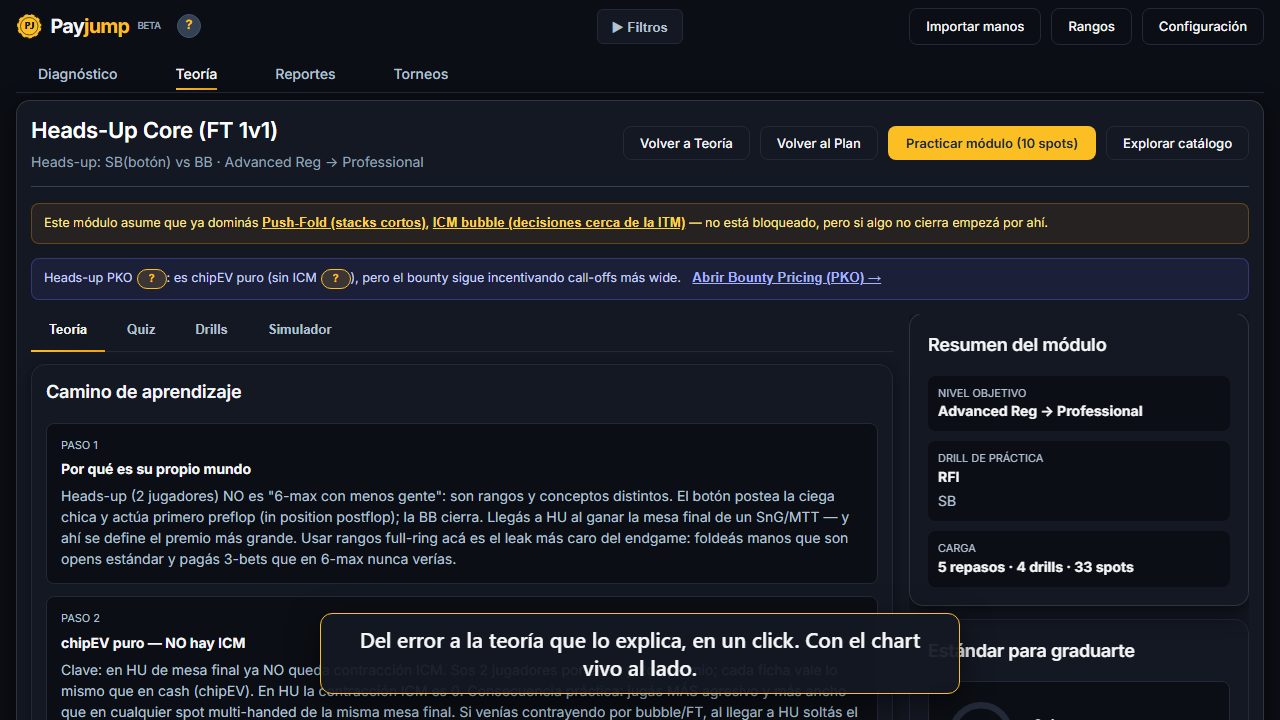Viewport: 1280px width, 720px height.
Task: Click the ICM question mark tooltip badge
Action: 336,279
